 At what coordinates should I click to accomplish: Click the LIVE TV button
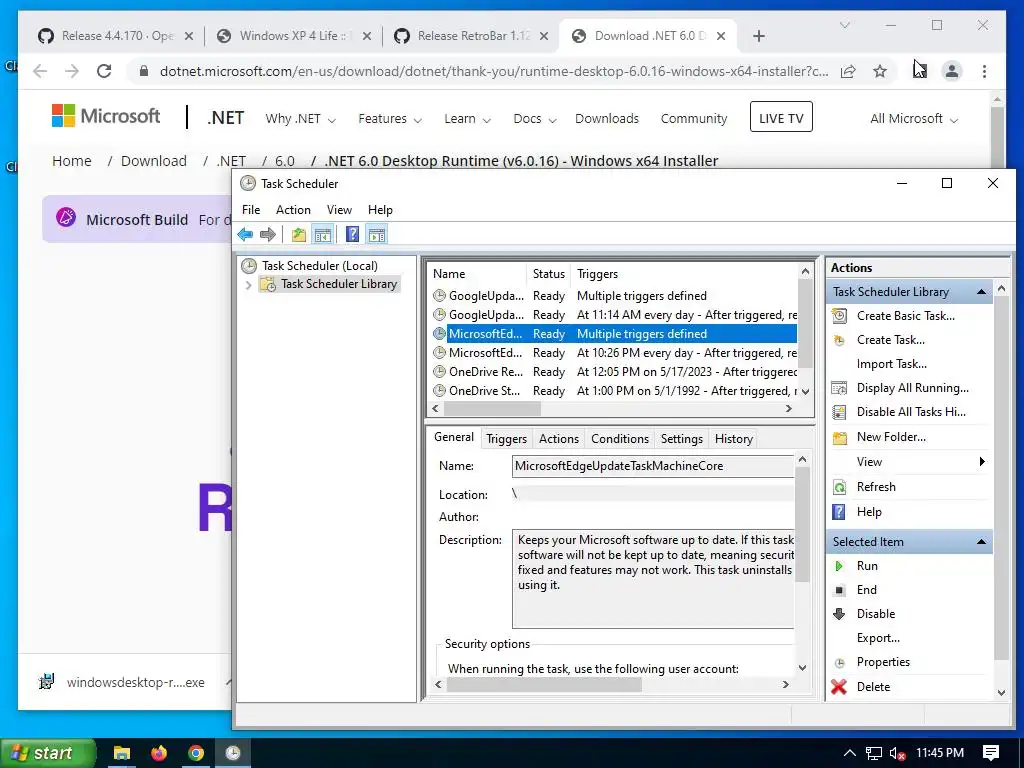click(781, 118)
